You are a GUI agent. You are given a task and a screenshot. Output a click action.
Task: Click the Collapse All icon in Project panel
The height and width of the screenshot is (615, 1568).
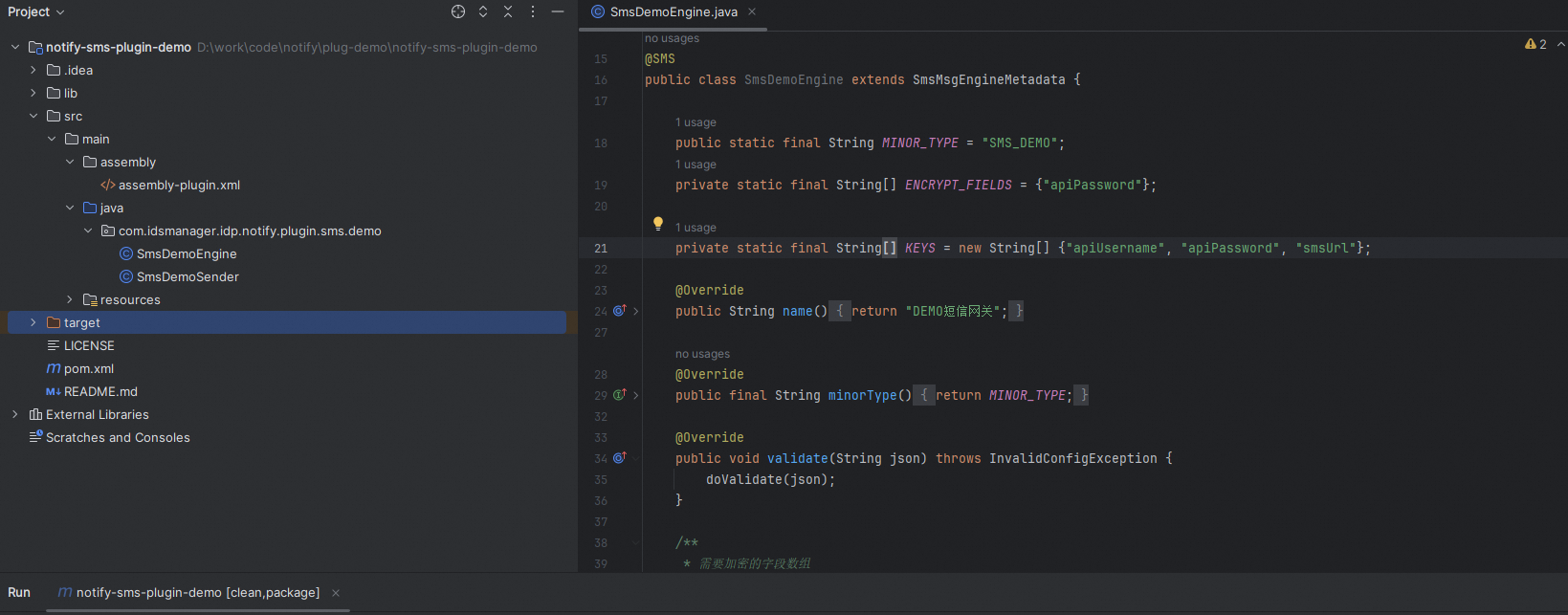(x=508, y=11)
